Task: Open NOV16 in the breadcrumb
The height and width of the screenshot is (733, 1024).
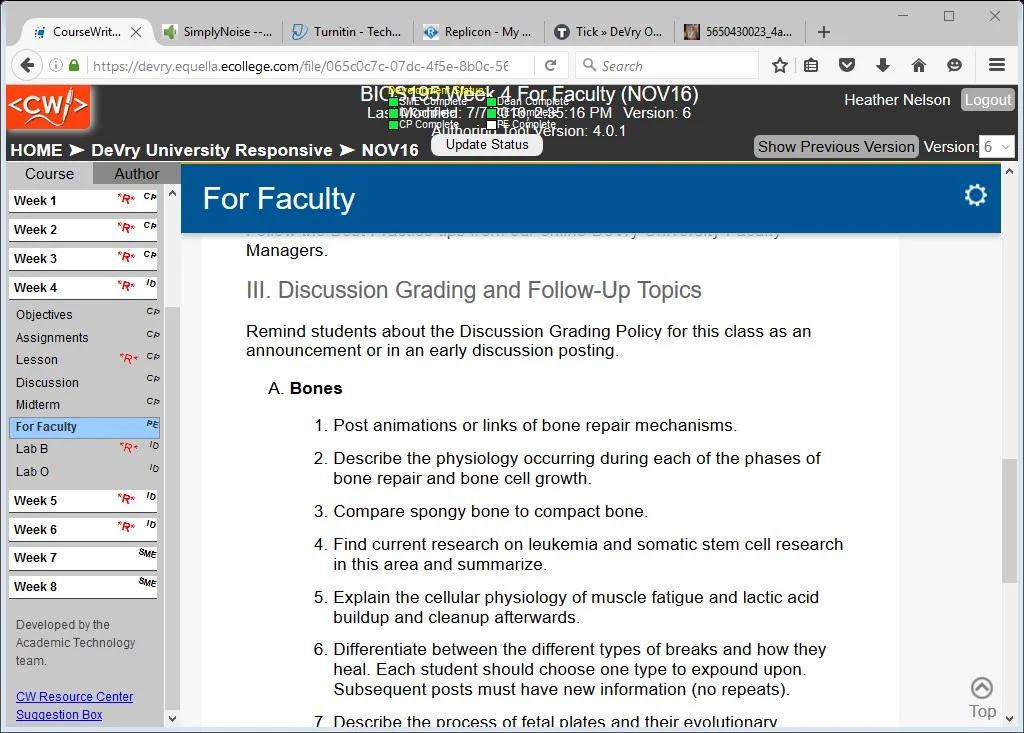Action: coord(390,150)
